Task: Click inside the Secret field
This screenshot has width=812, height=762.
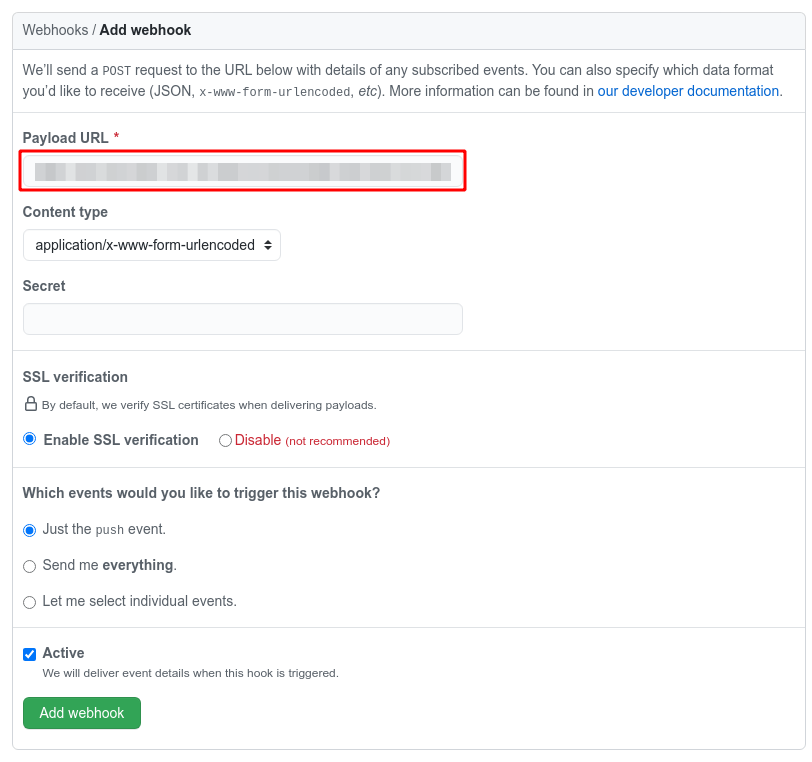Action: coord(242,318)
